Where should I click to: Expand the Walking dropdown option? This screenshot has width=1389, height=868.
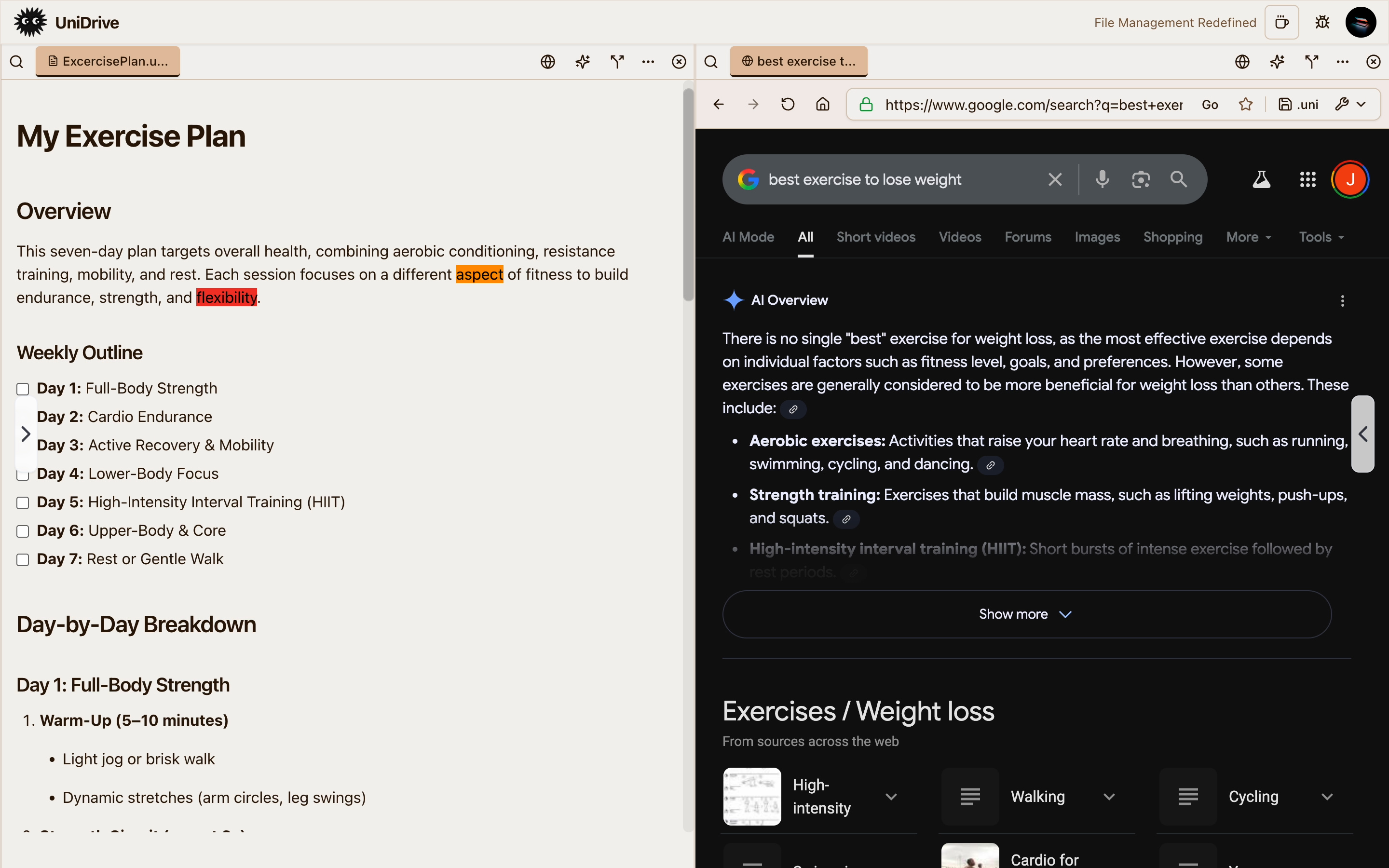point(1109,796)
